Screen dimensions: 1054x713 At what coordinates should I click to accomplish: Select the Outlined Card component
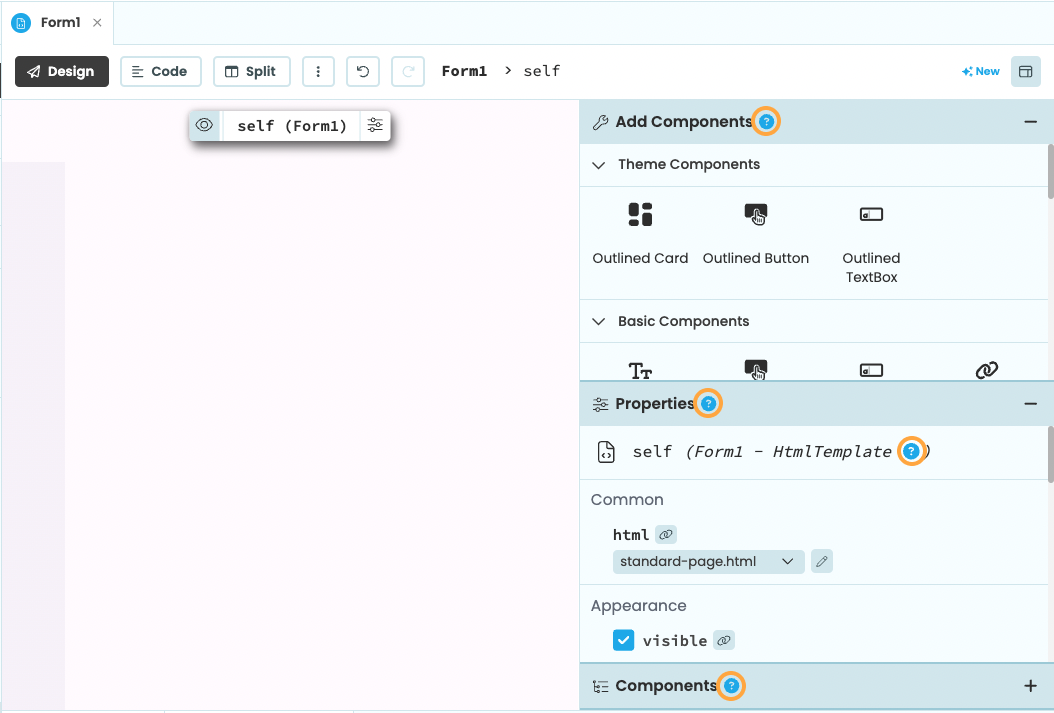click(640, 214)
